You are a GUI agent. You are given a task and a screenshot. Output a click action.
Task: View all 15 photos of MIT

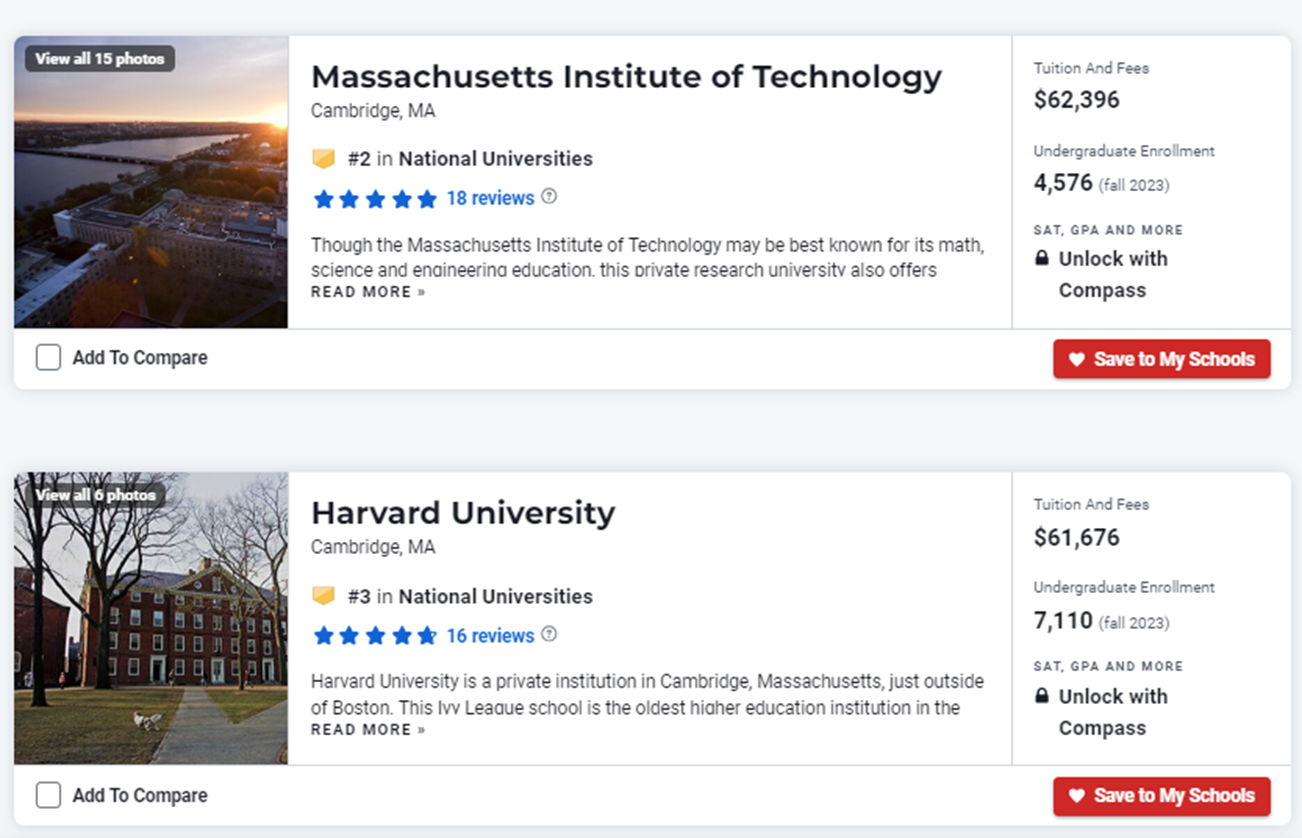[100, 59]
